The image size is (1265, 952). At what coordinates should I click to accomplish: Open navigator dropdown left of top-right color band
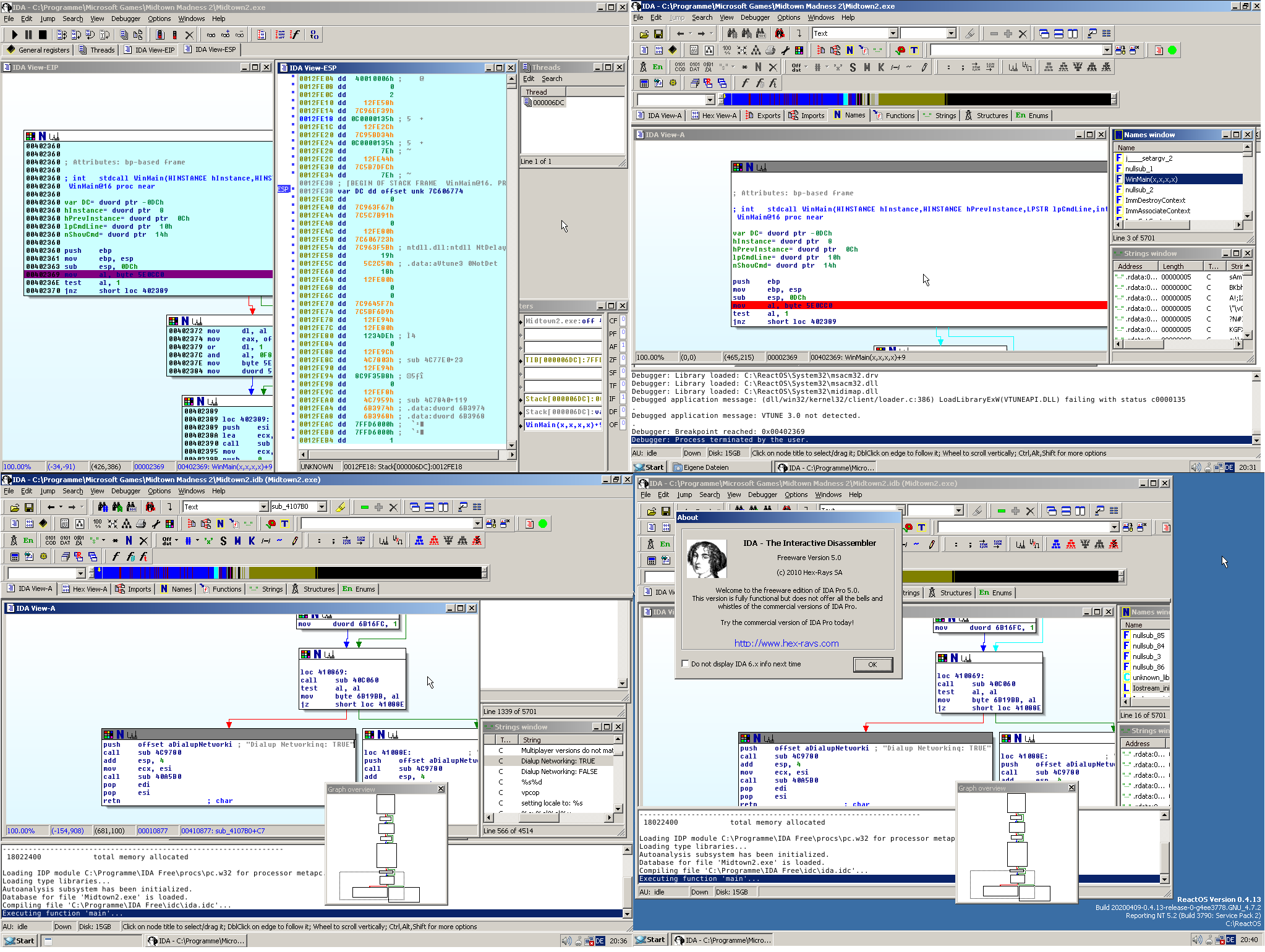coord(710,100)
